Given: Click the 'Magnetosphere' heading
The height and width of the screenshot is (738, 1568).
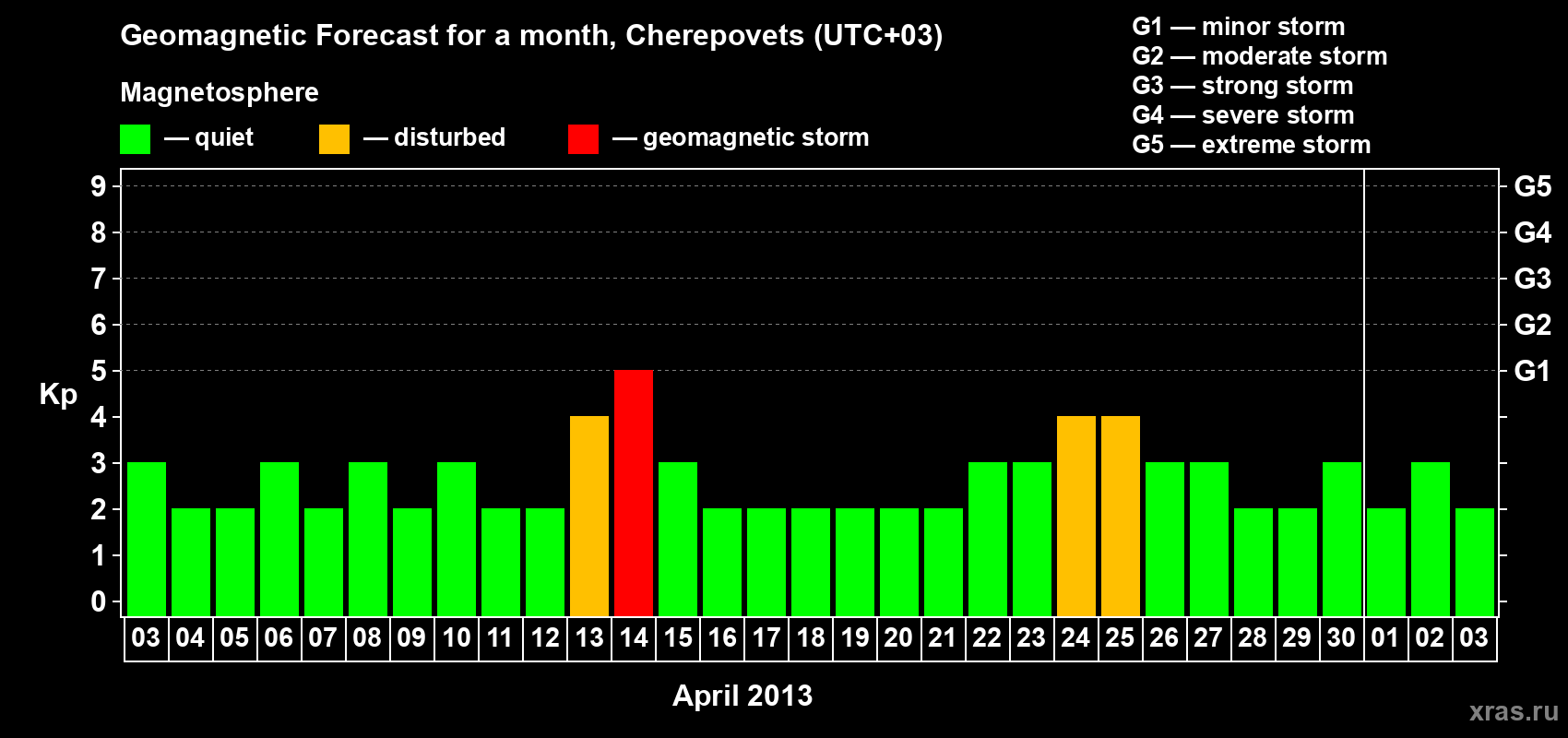Looking at the screenshot, I should click(220, 92).
